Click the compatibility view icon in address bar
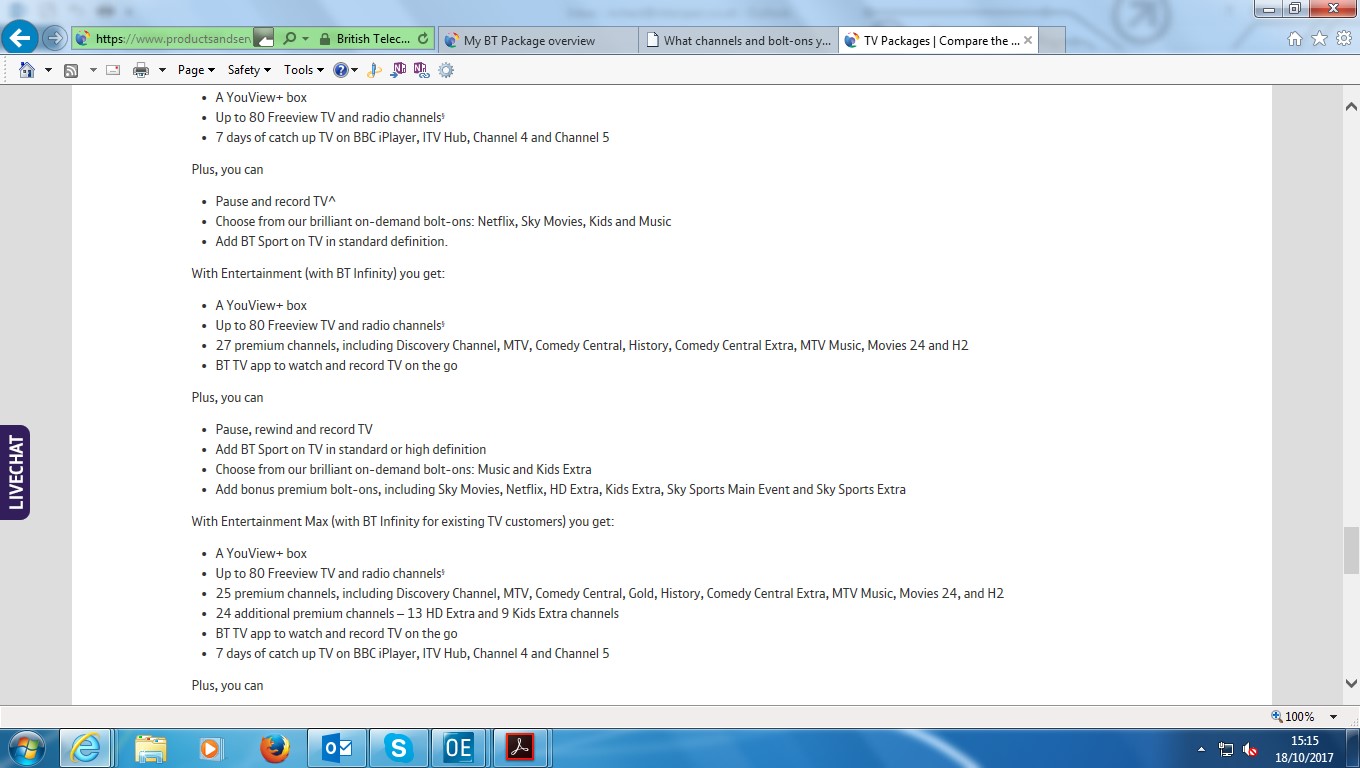Screen dimensions: 1360x768 point(264,40)
